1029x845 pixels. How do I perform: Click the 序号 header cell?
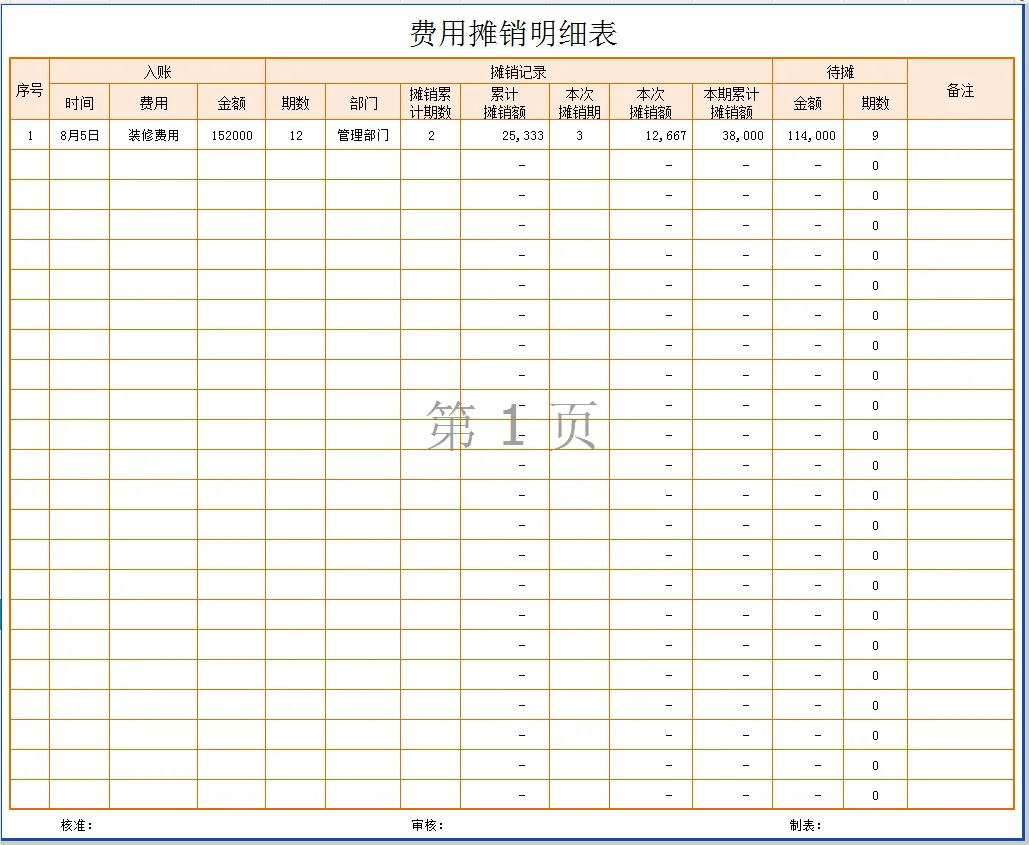[30, 89]
